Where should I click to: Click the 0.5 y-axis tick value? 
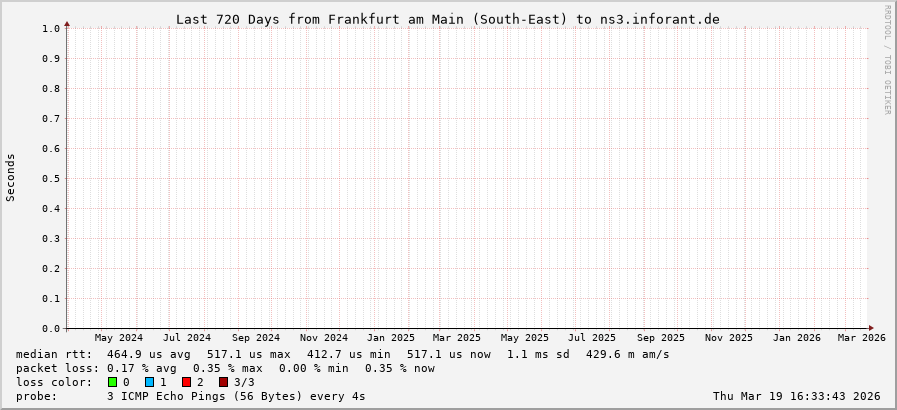click(x=51, y=178)
